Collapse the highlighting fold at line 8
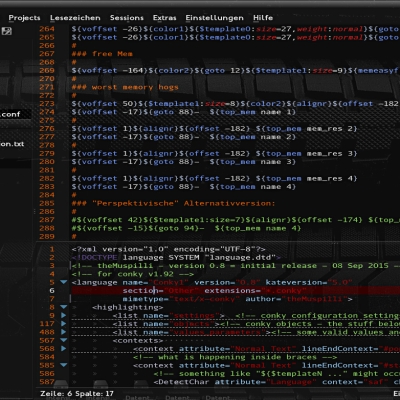Screen dimensions: 400x400 [x=63, y=307]
